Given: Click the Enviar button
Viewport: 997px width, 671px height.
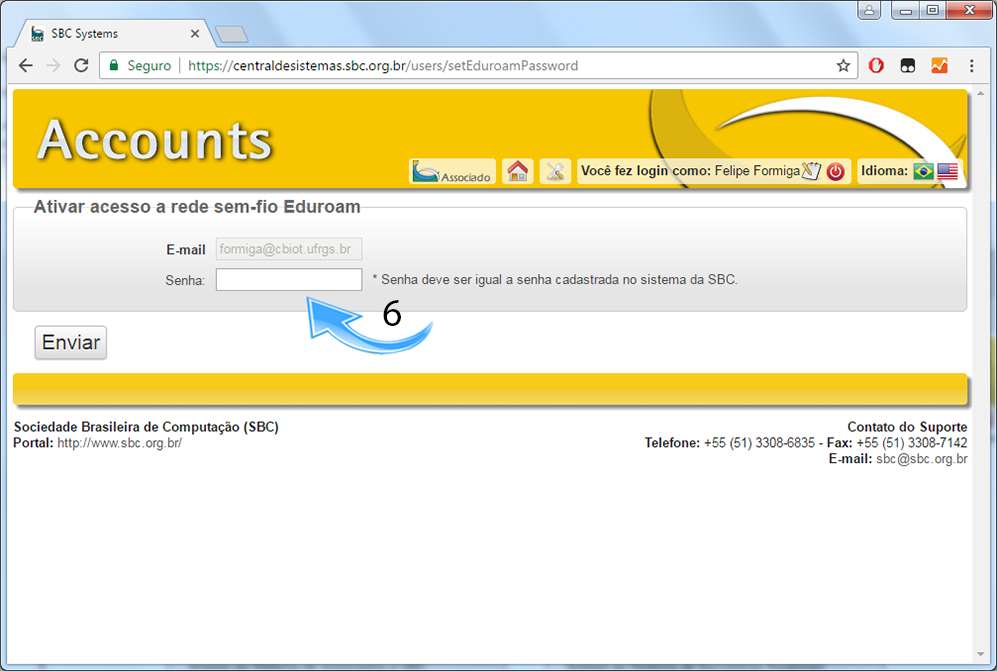Looking at the screenshot, I should pyautogui.click(x=71, y=342).
